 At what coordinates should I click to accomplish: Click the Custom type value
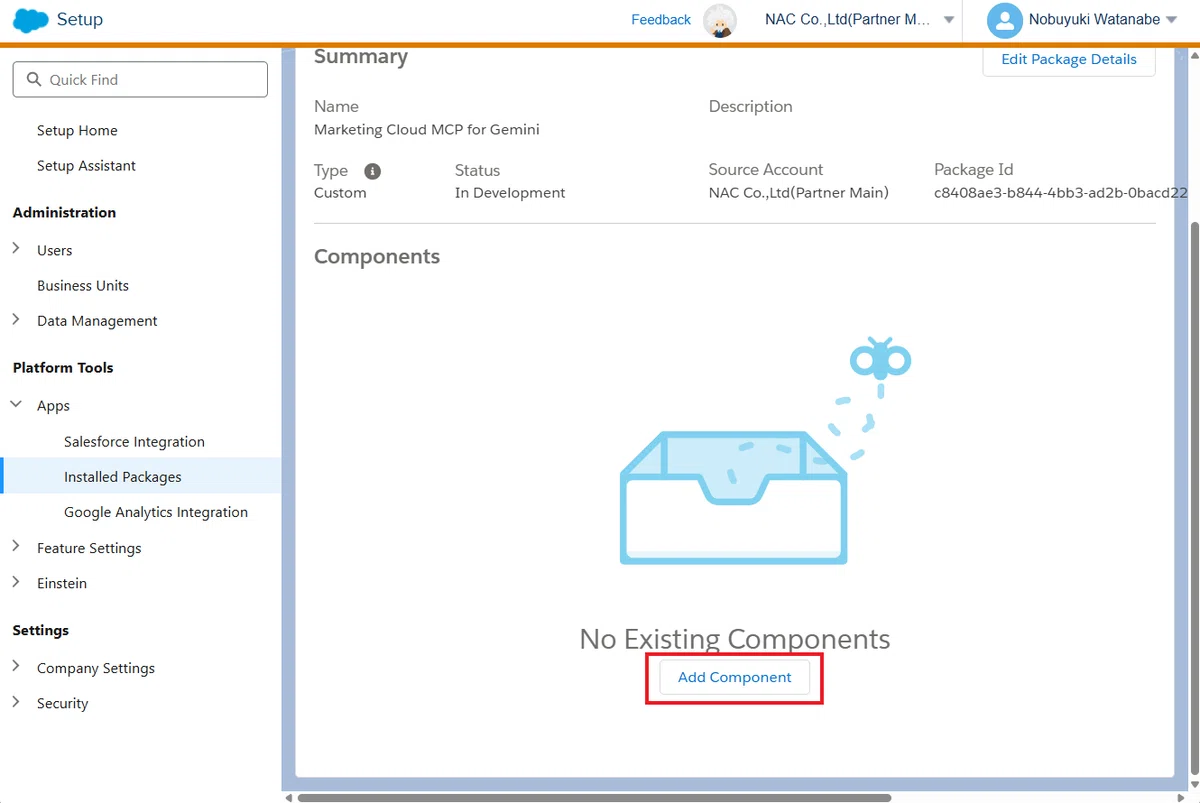(340, 193)
